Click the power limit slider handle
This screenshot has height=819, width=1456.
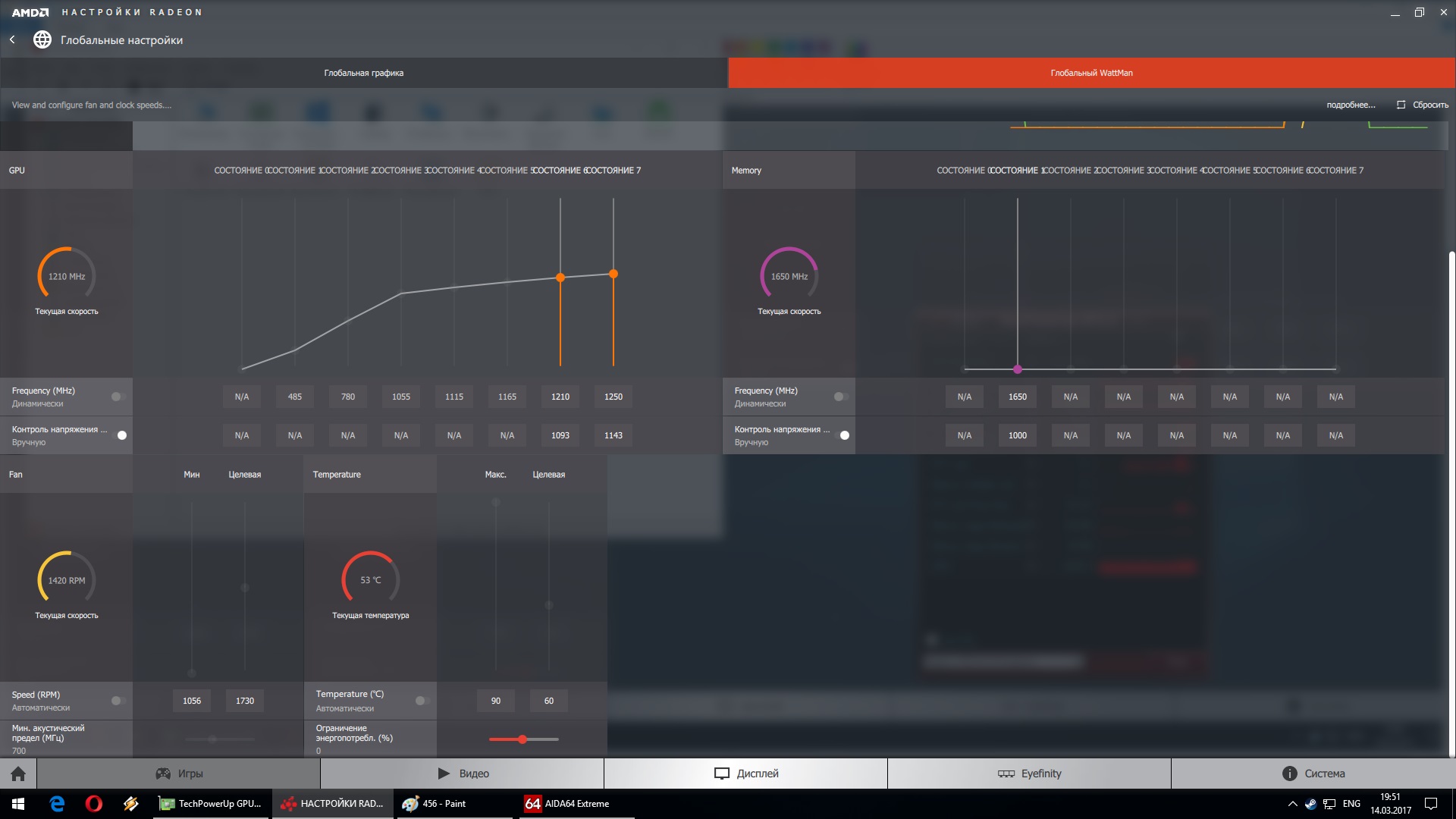tap(522, 739)
